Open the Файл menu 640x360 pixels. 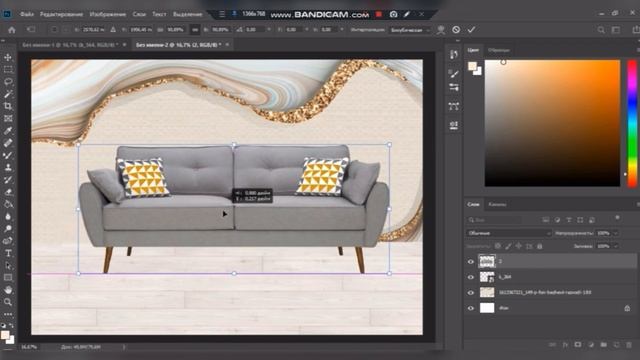point(27,14)
